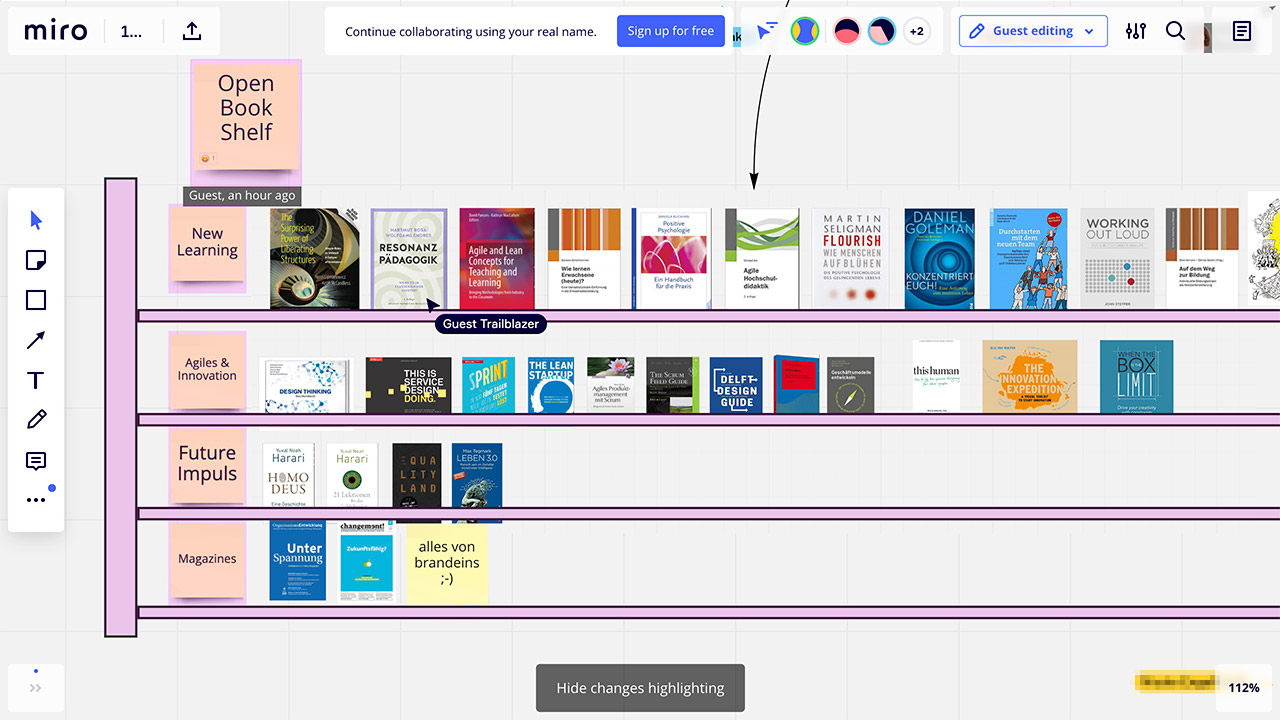Select The Innovation Expedition book cover
1280x720 pixels.
click(x=1030, y=377)
